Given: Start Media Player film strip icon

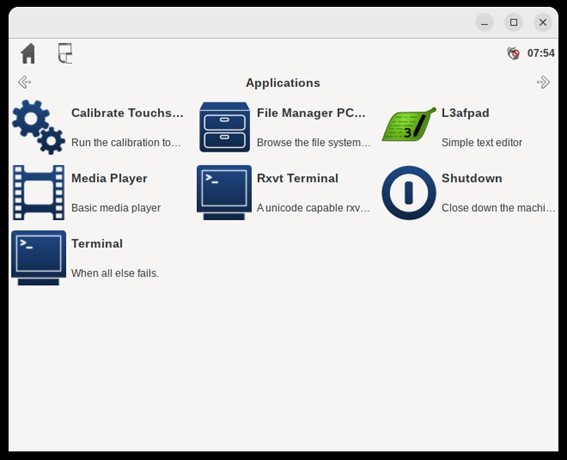Looking at the screenshot, I should point(39,192).
